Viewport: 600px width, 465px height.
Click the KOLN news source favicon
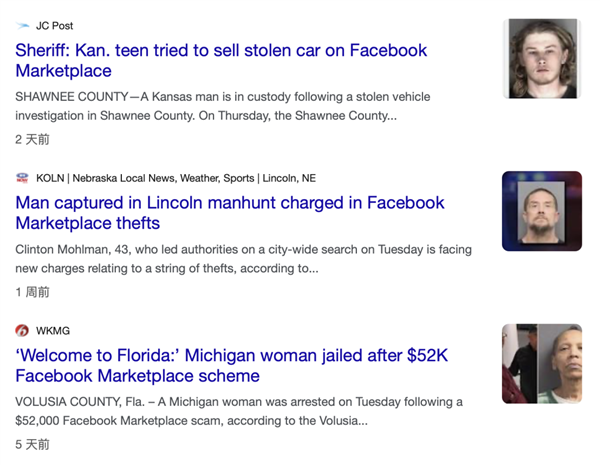point(23,178)
